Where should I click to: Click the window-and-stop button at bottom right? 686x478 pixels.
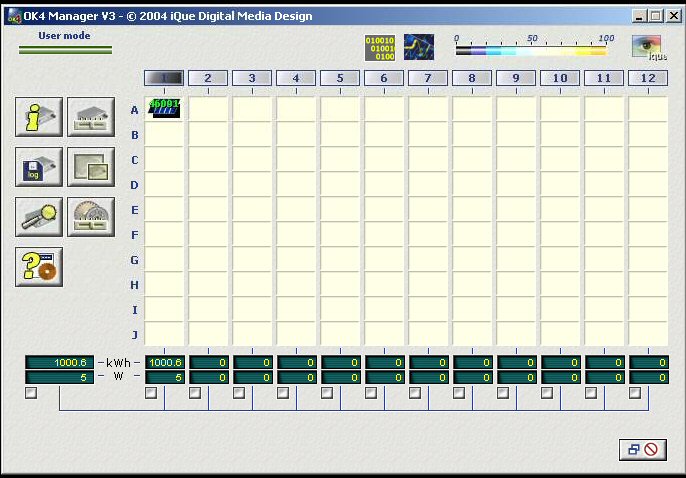(x=642, y=450)
